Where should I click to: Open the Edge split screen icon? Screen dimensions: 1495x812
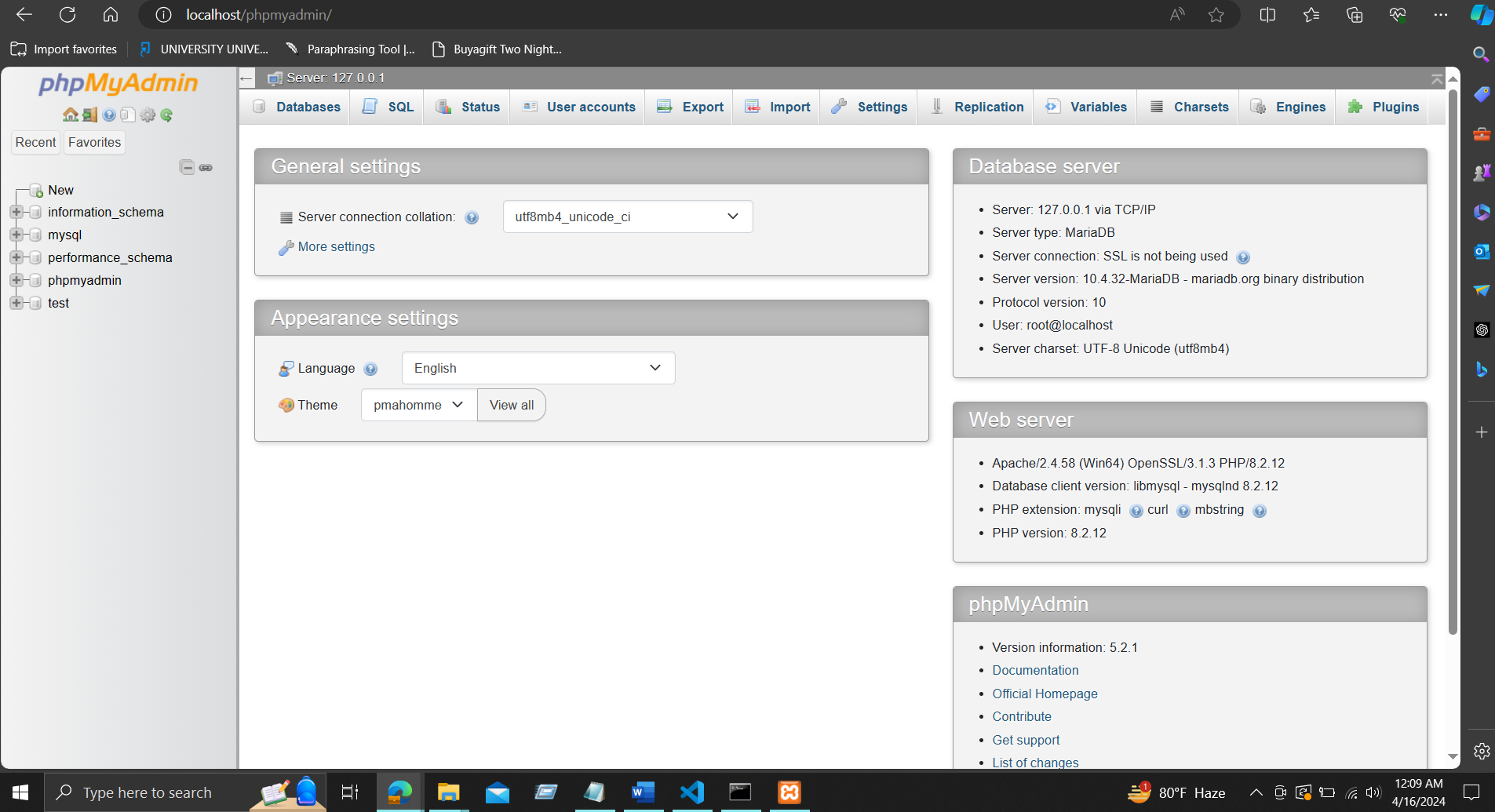1267,15
